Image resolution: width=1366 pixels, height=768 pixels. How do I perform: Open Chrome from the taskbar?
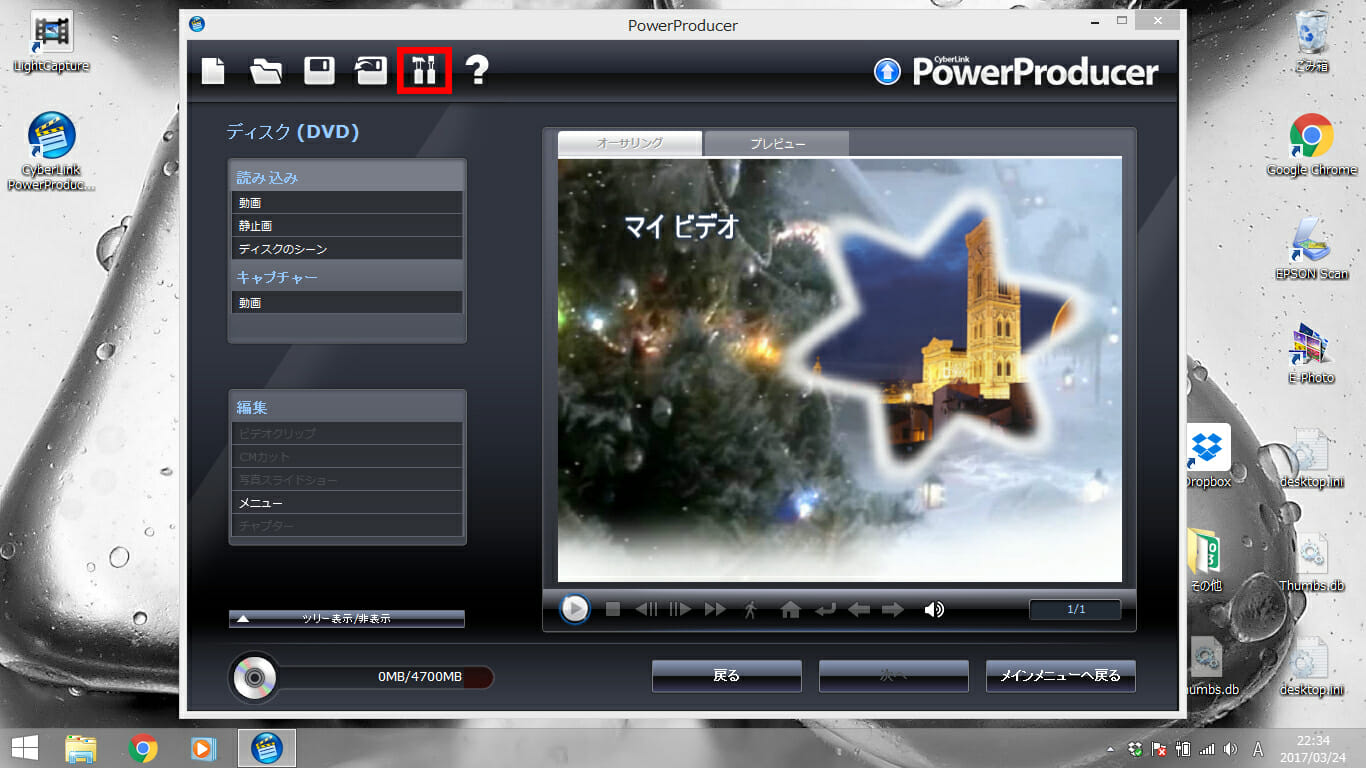tap(143, 748)
